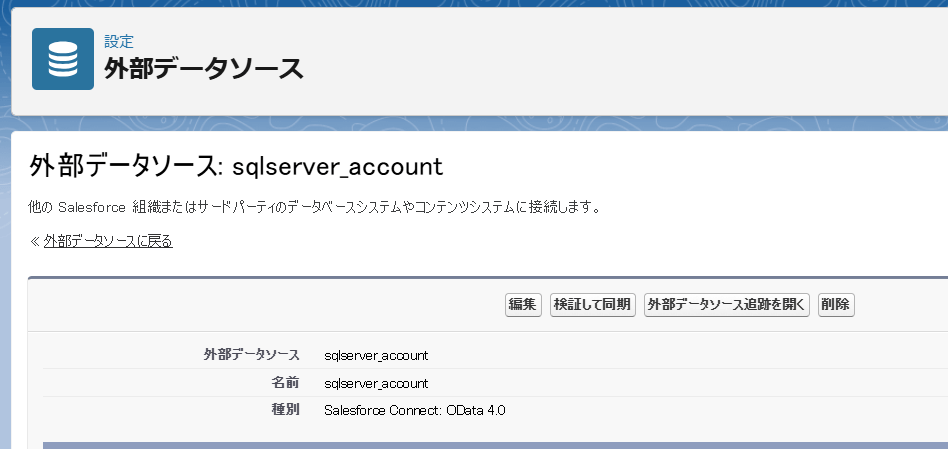This screenshot has width=948, height=449.
Task: Click the database icon beside 外部データソース header
Action: 63,59
